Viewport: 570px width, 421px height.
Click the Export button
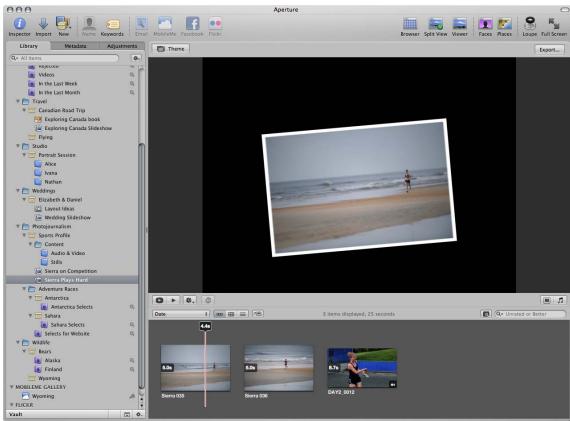[549, 49]
